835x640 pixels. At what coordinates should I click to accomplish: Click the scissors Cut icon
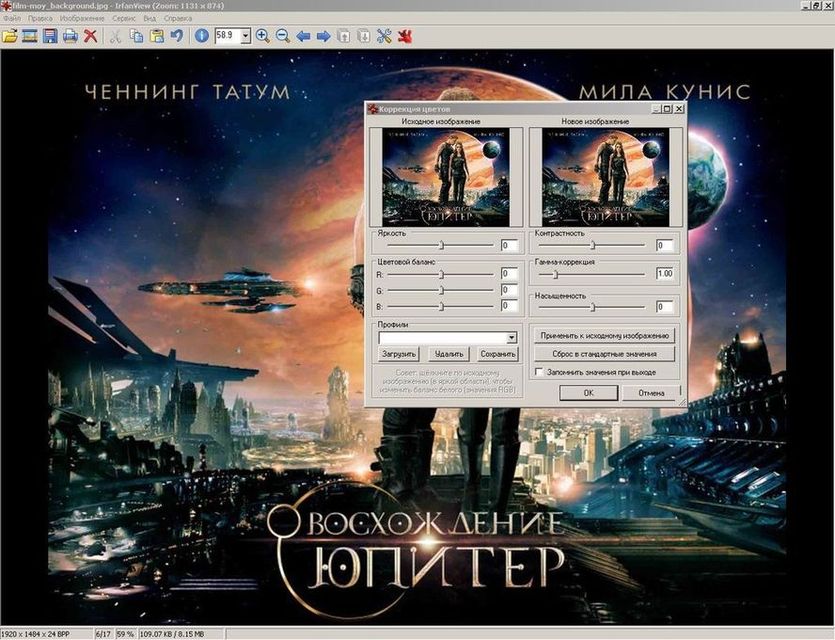pyautogui.click(x=116, y=36)
